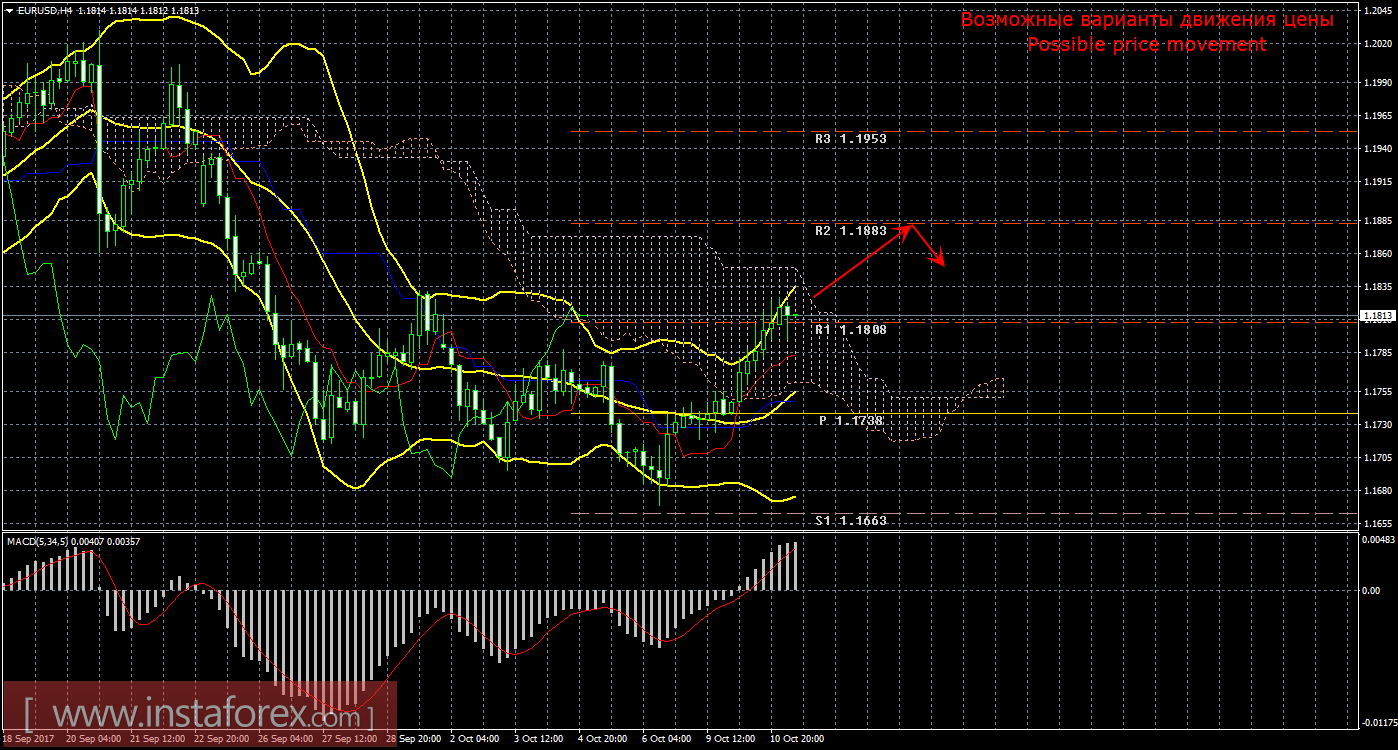
Task: Click the 18 Sep 2017 time label
Action: pyautogui.click(x=27, y=739)
